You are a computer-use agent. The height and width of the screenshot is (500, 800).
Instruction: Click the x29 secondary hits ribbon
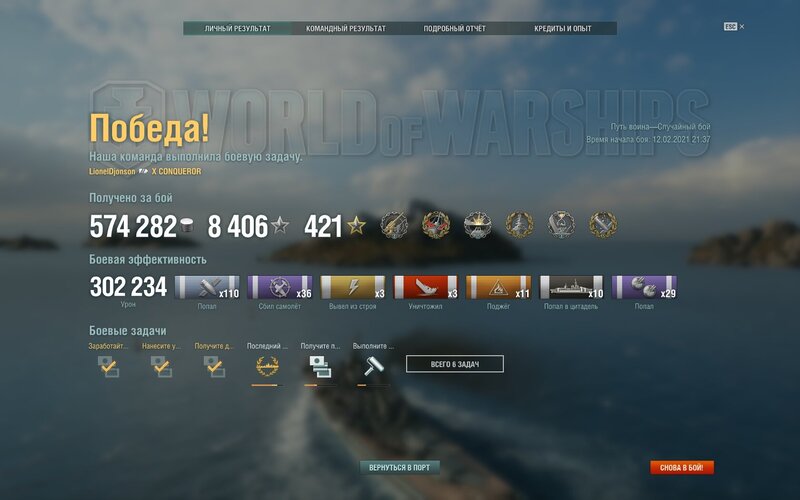[644, 287]
